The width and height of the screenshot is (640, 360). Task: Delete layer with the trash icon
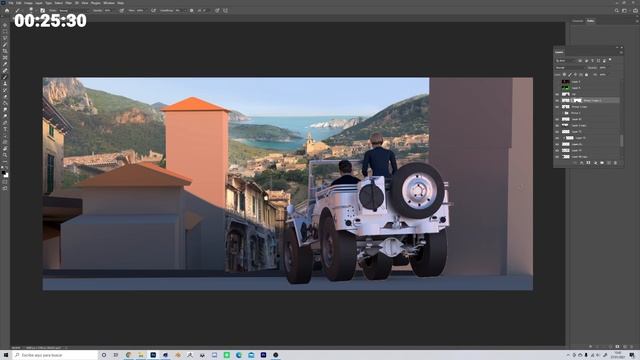tap(616, 163)
